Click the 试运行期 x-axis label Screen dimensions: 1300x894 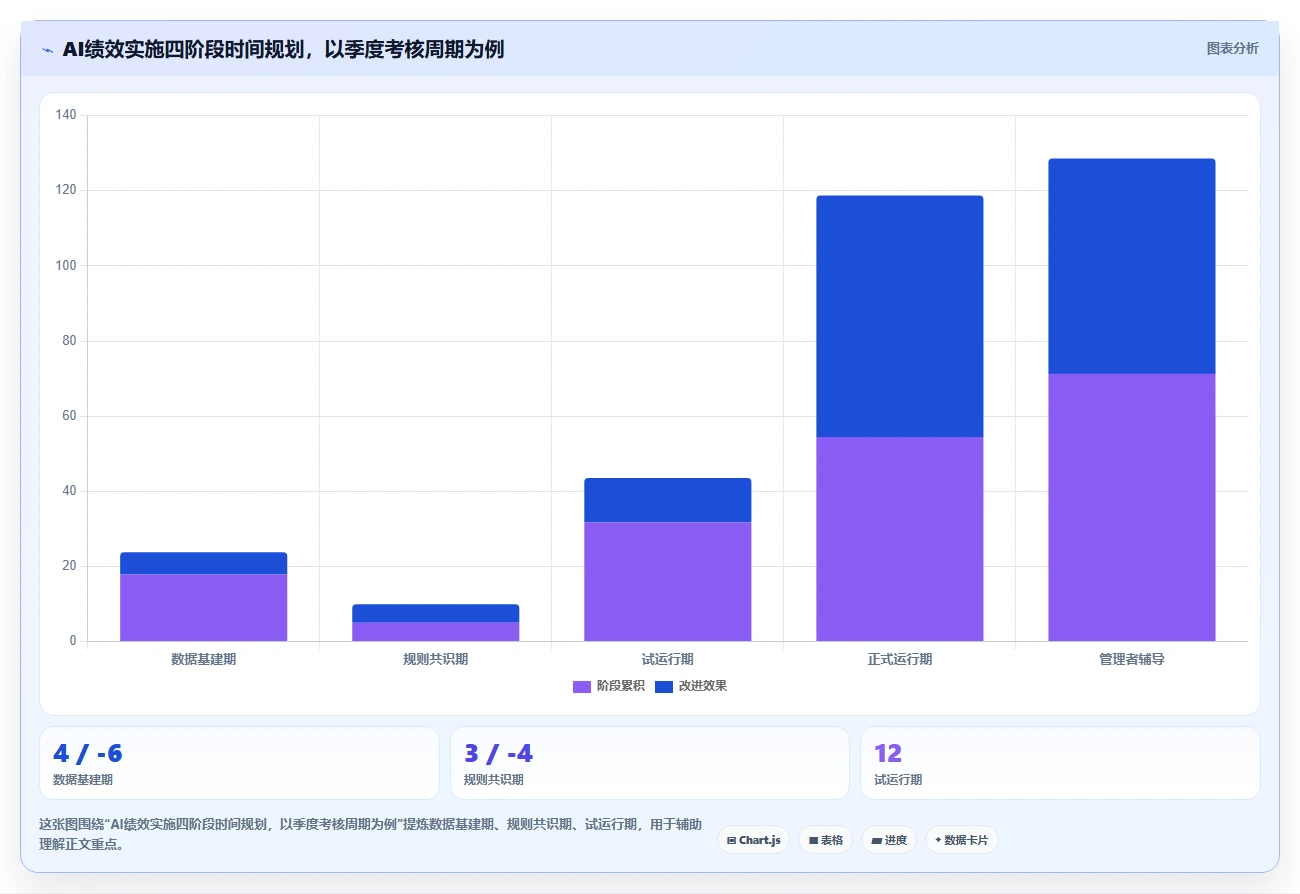point(668,660)
